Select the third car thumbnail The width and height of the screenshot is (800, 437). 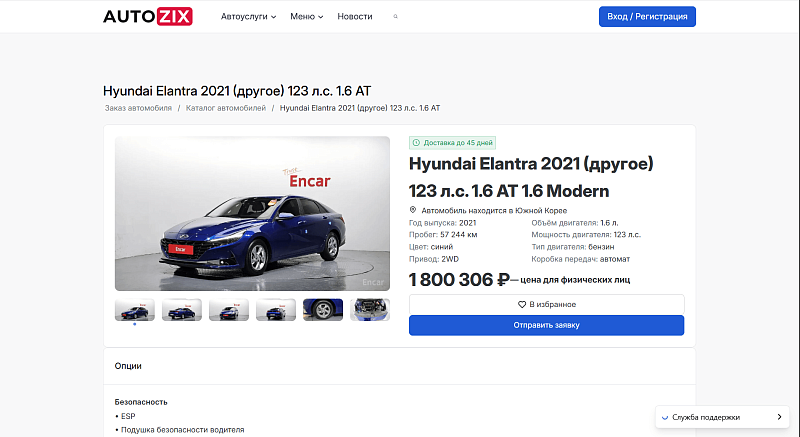(x=229, y=310)
